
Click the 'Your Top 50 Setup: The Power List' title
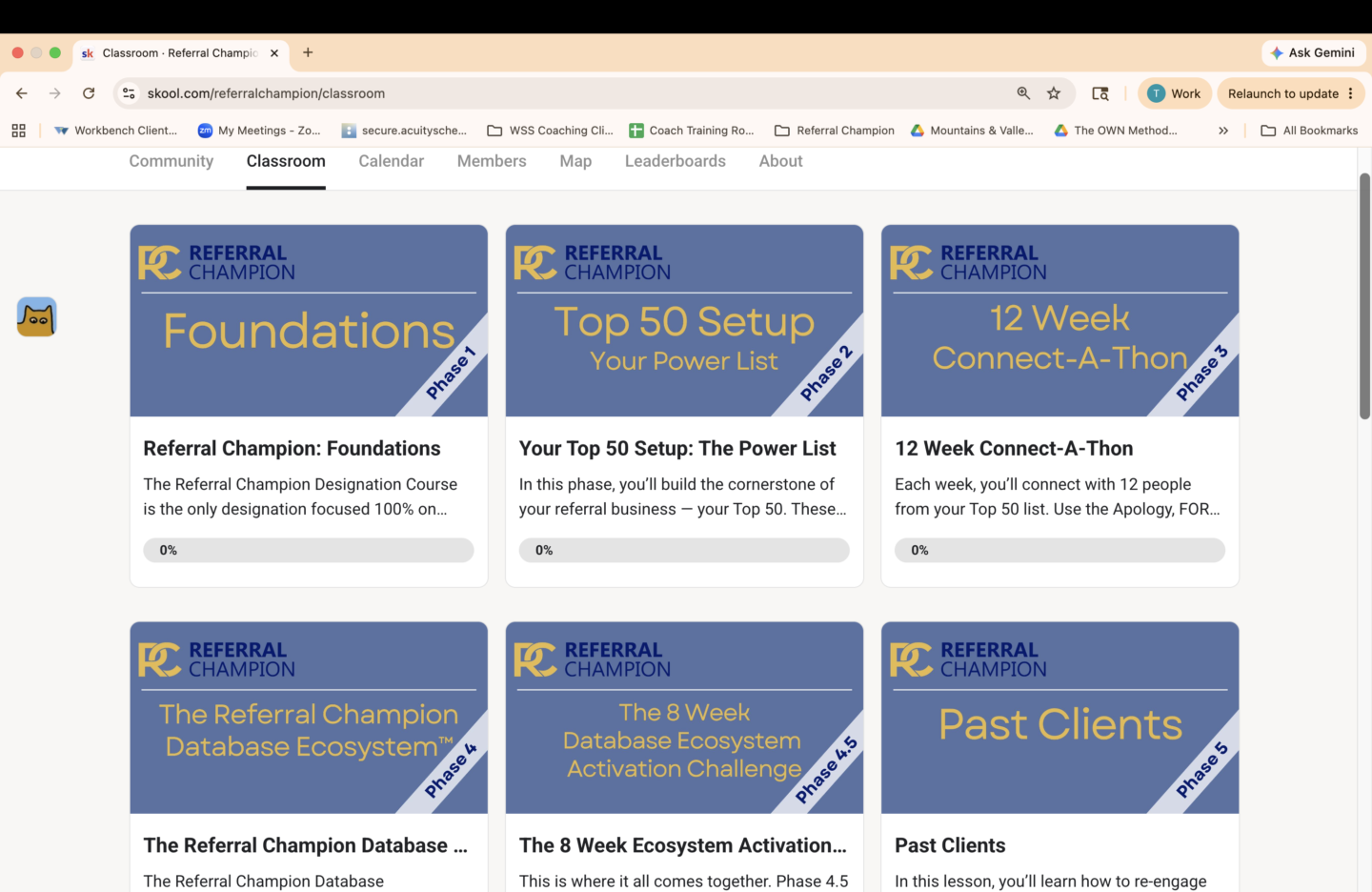click(677, 449)
